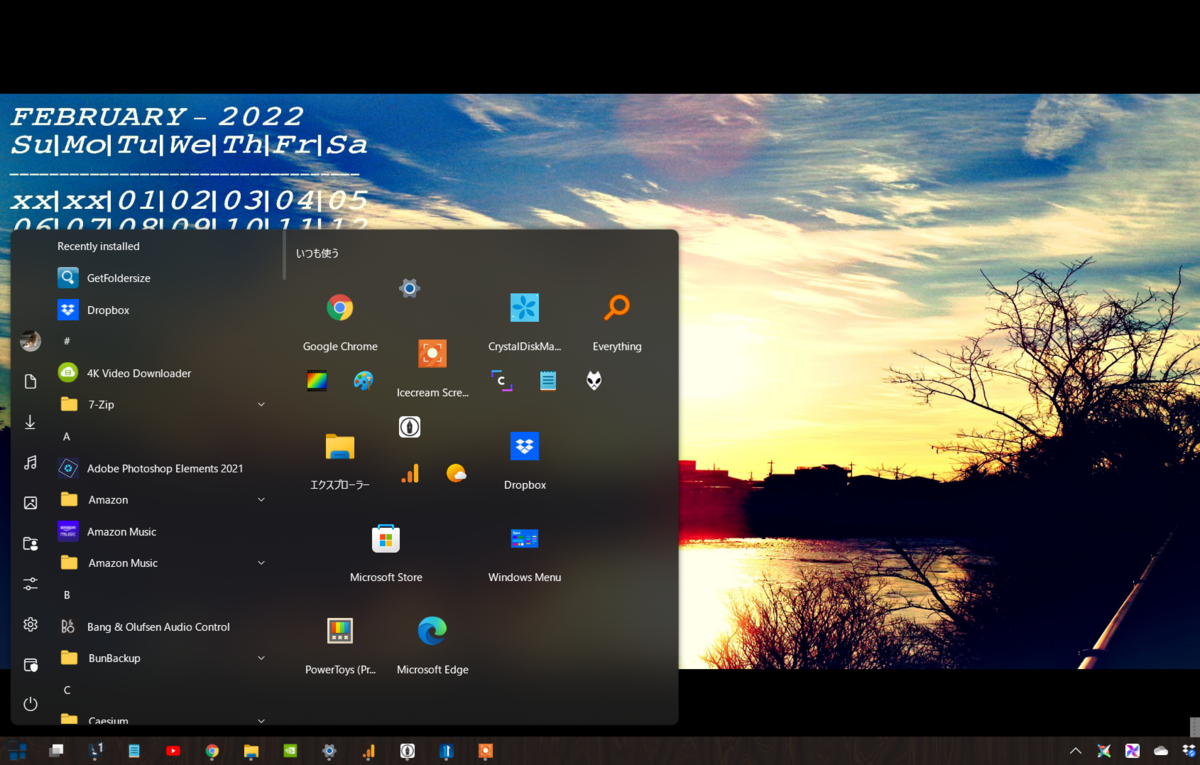Open Settings from the sidebar gear
1200x765 pixels.
[x=30, y=623]
